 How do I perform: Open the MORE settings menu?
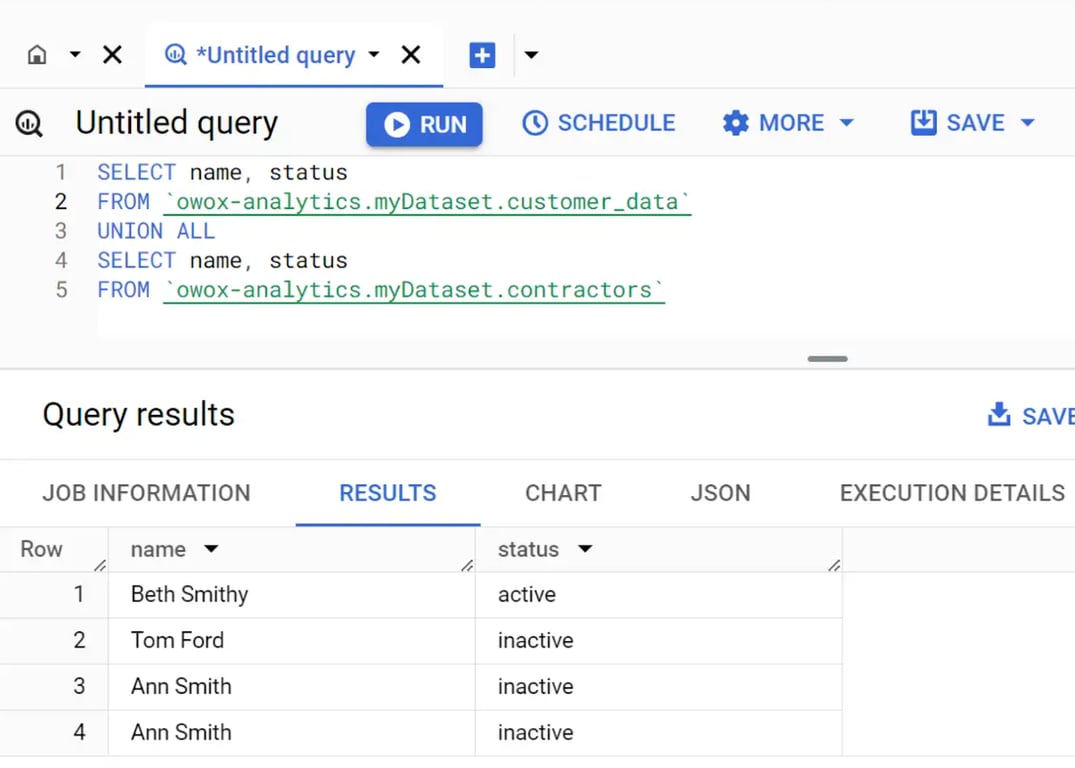(788, 123)
